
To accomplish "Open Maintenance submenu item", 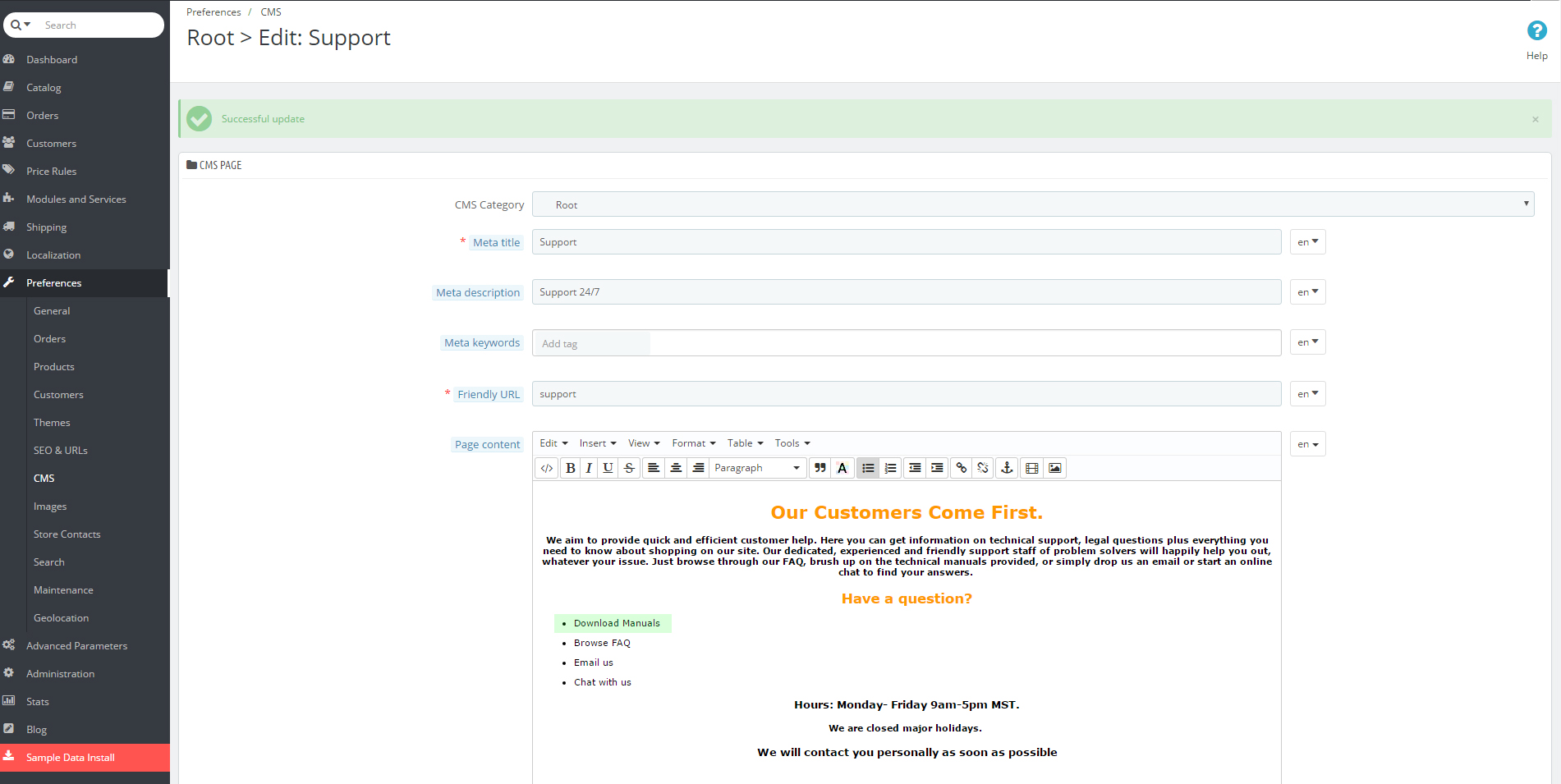I will coord(63,589).
